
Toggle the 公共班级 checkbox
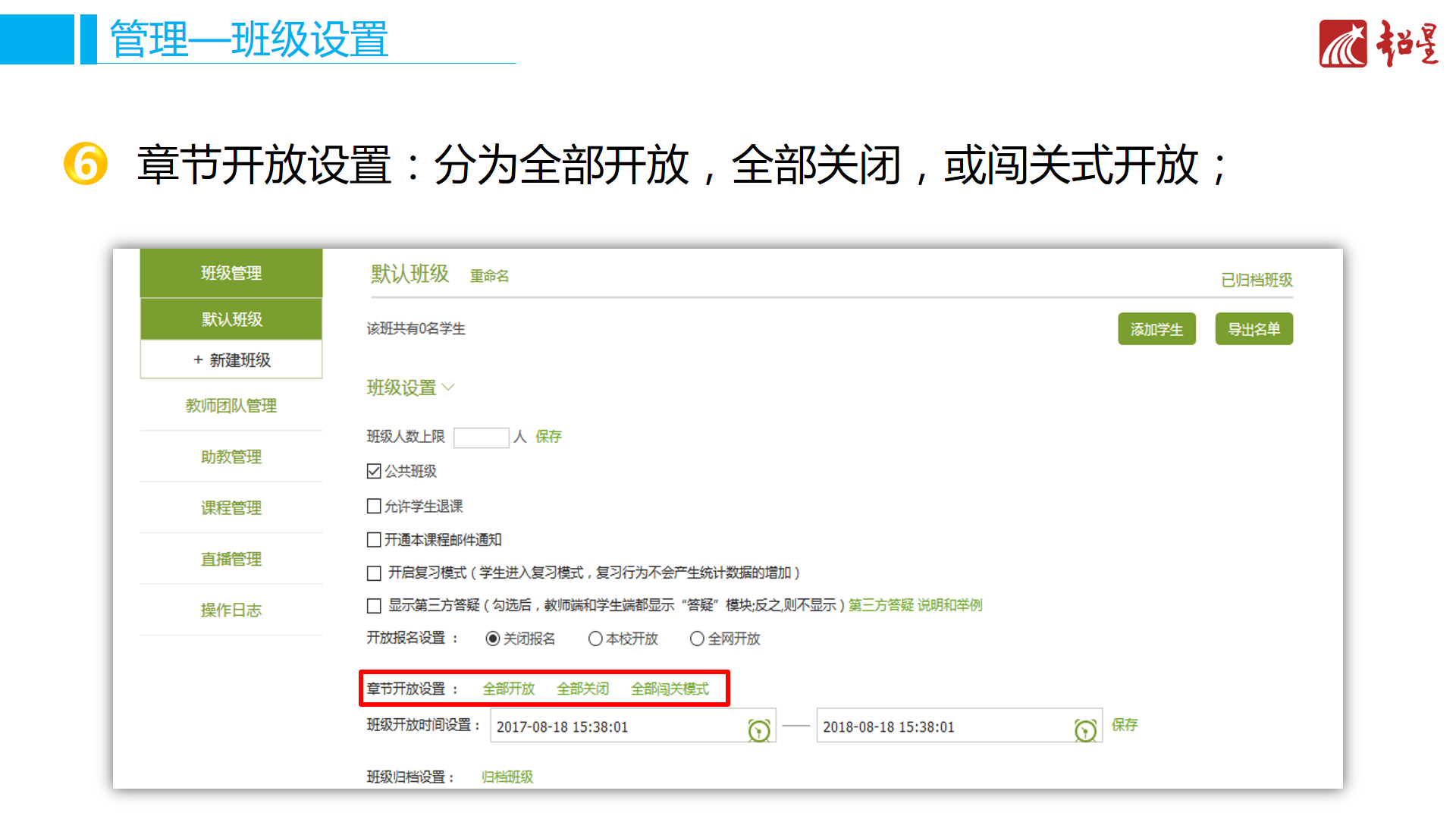tap(374, 471)
